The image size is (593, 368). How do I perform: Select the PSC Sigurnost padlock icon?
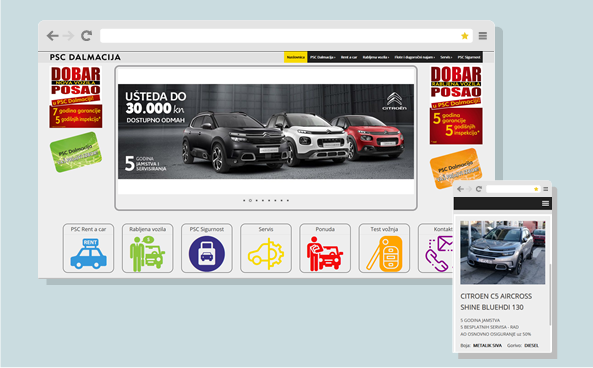[x=207, y=253]
